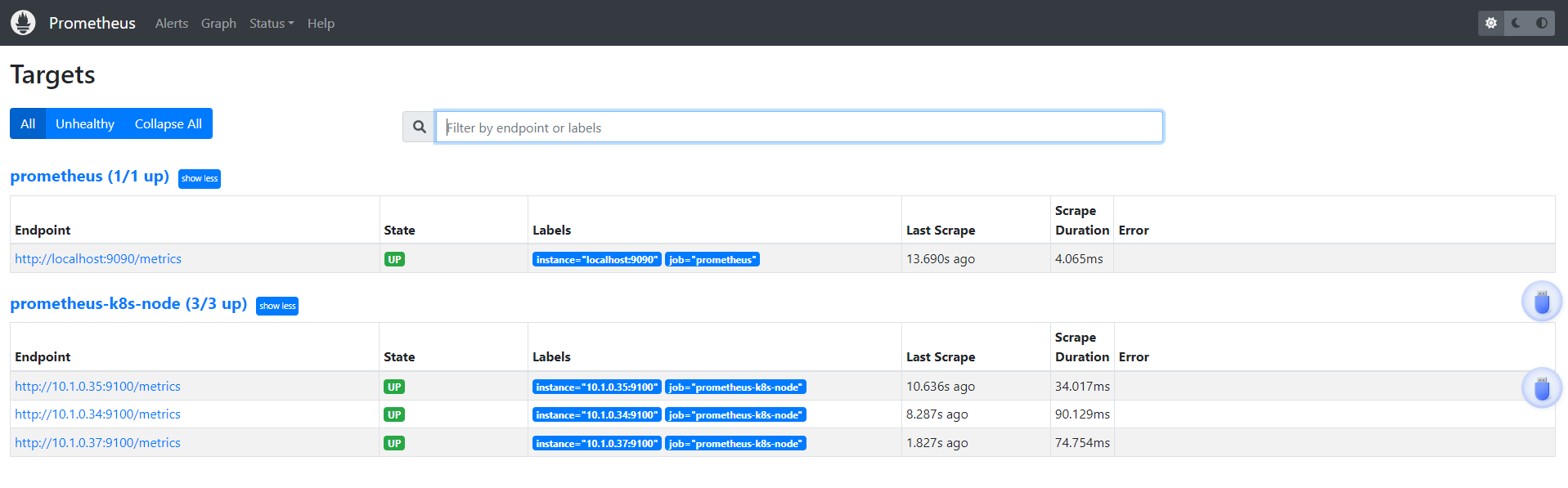
Task: Open the Alerts page
Action: pos(172,23)
